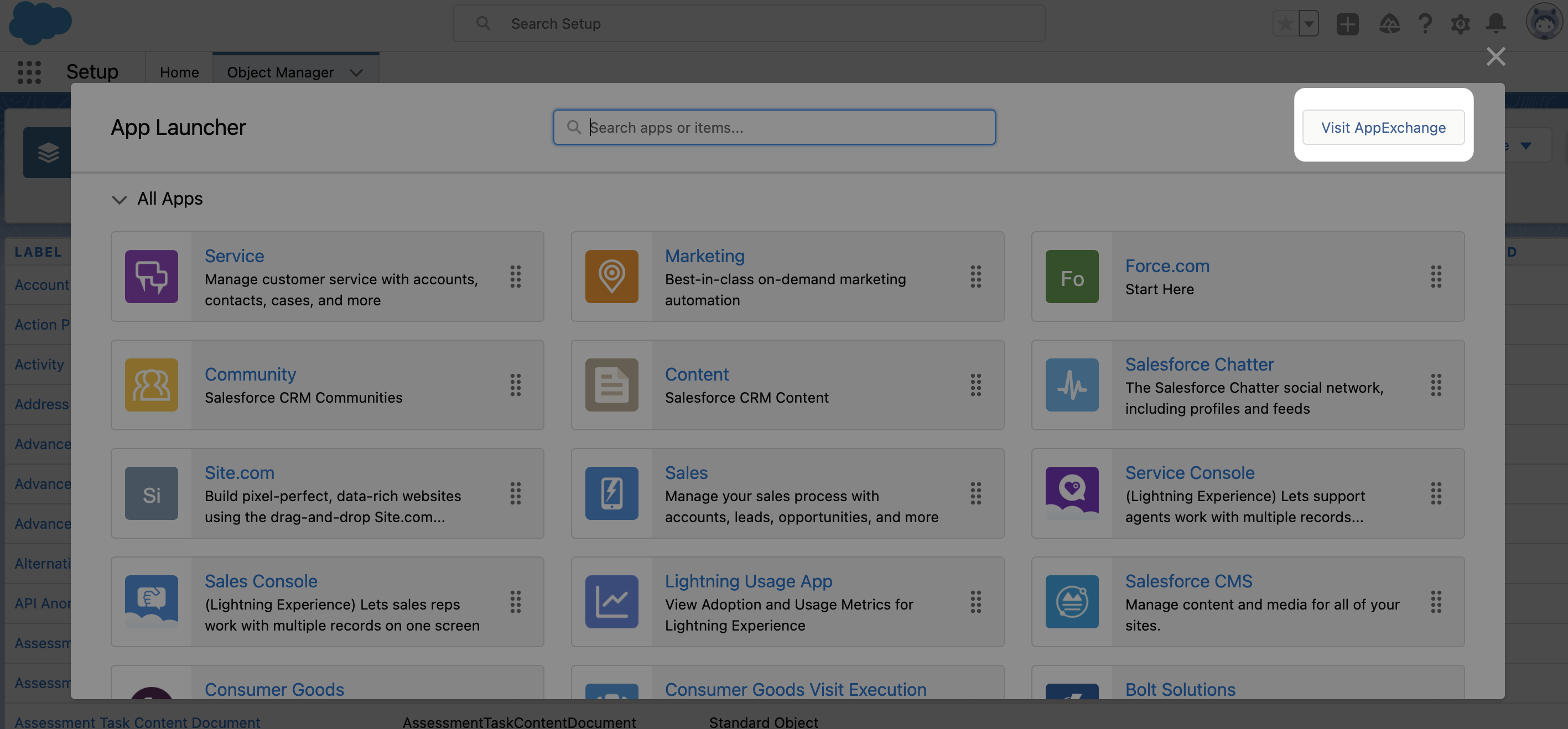The height and width of the screenshot is (729, 1568).
Task: Open the Sales Console app link
Action: pyautogui.click(x=261, y=581)
